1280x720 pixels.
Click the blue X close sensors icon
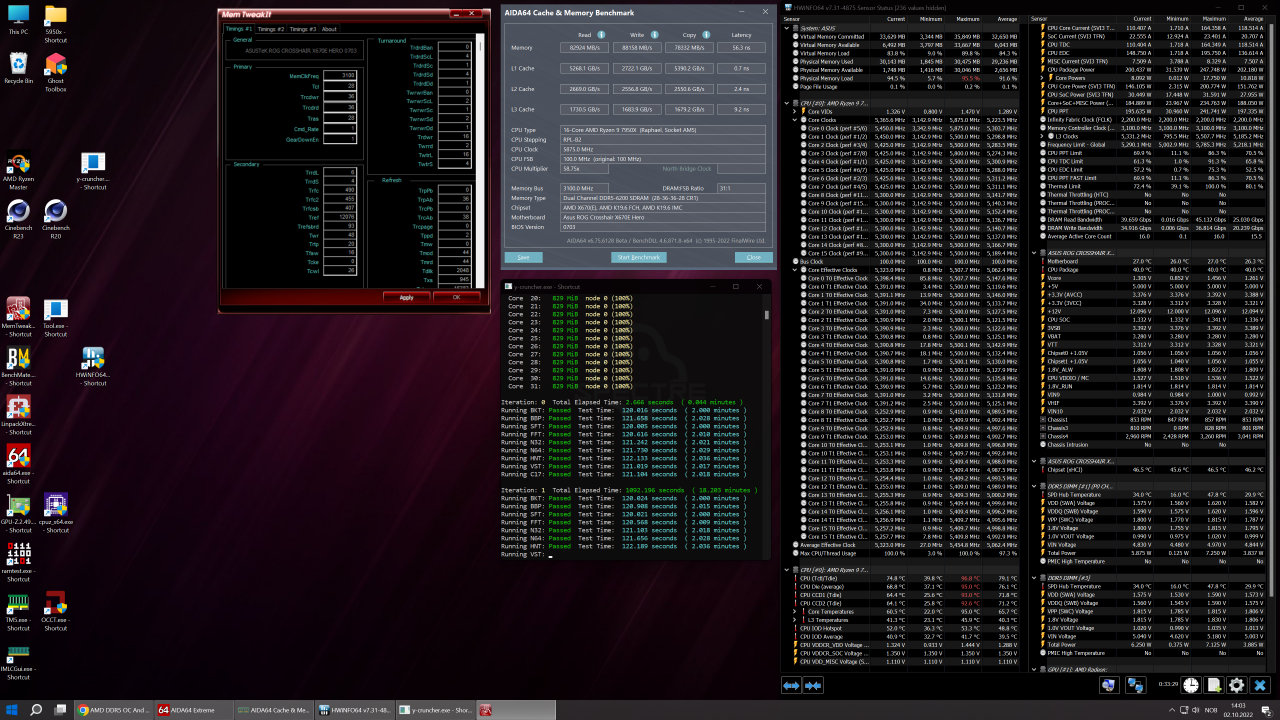click(x=1260, y=685)
